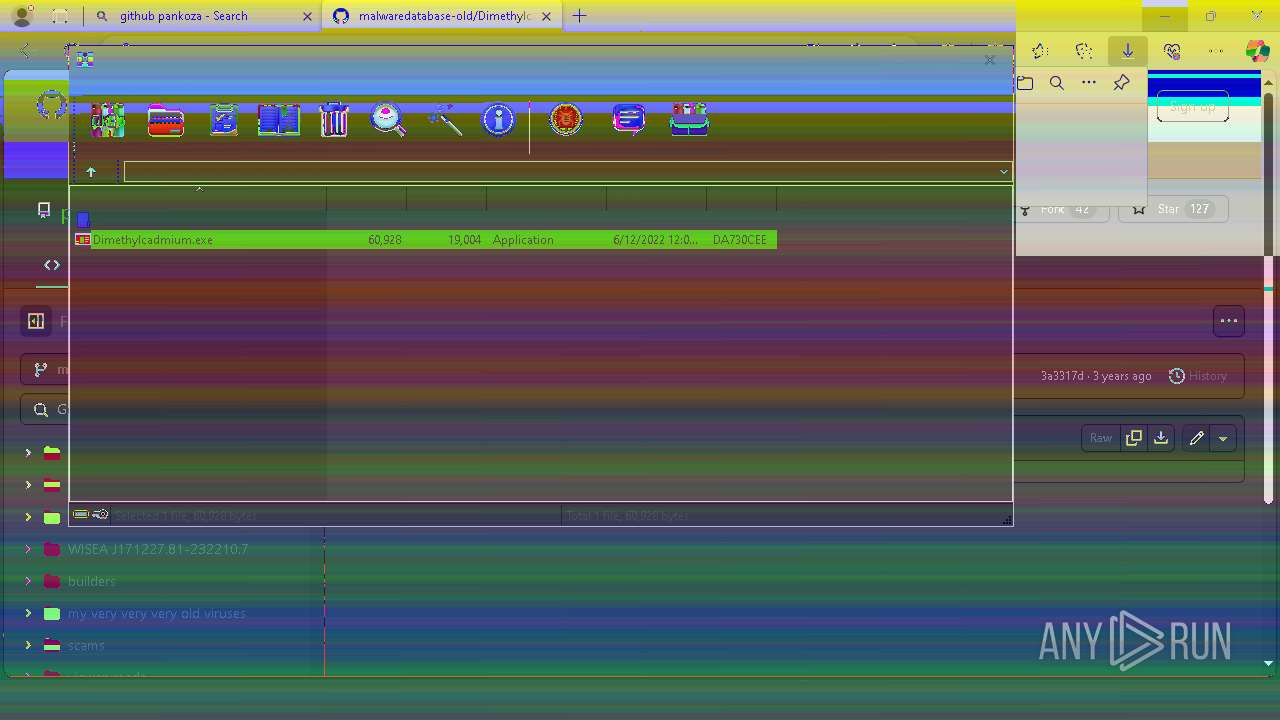Open the GitHub file more-actions ellipsis button
This screenshot has height=720, width=1280.
coord(1229,321)
